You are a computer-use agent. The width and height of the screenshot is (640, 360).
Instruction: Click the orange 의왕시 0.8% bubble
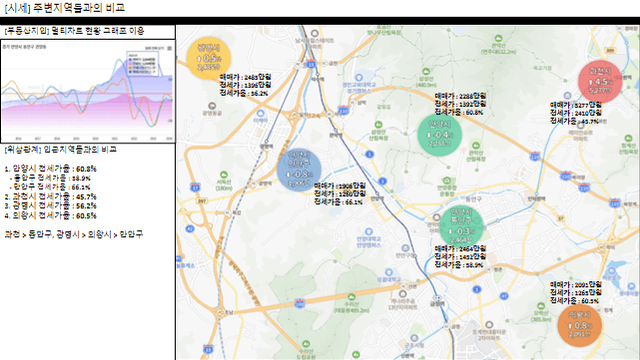(x=580, y=325)
